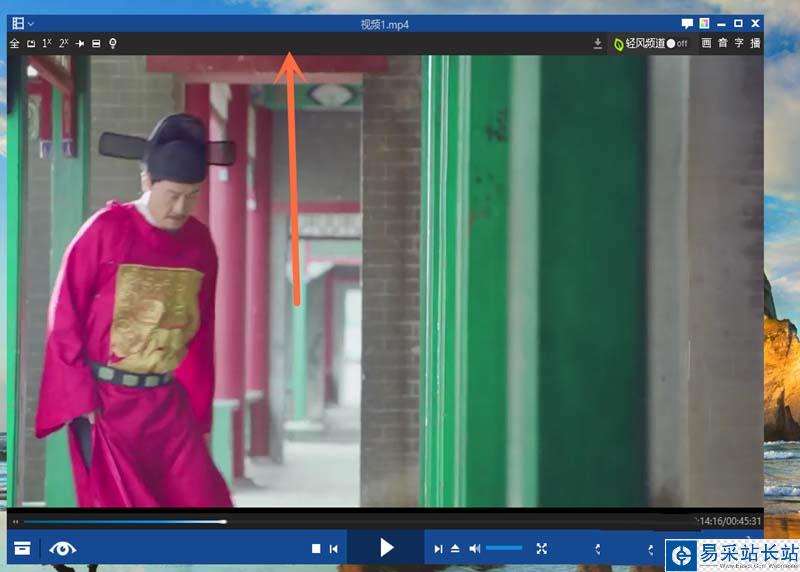This screenshot has width=800, height=572.
Task: Open the 音 audio settings
Action: pyautogui.click(x=723, y=43)
